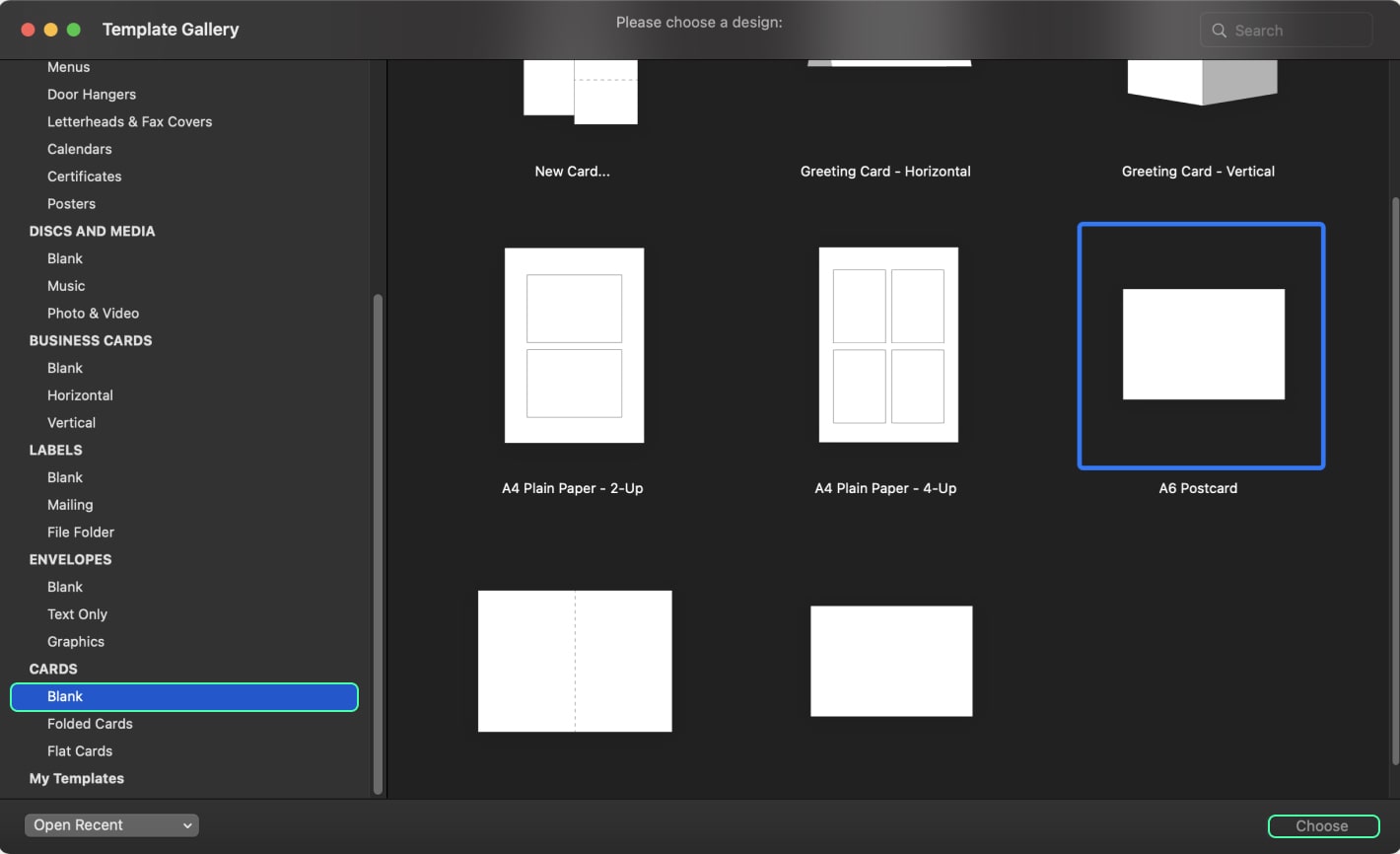The image size is (1400, 854).
Task: Select File Folder under Labels
Action: (x=81, y=533)
